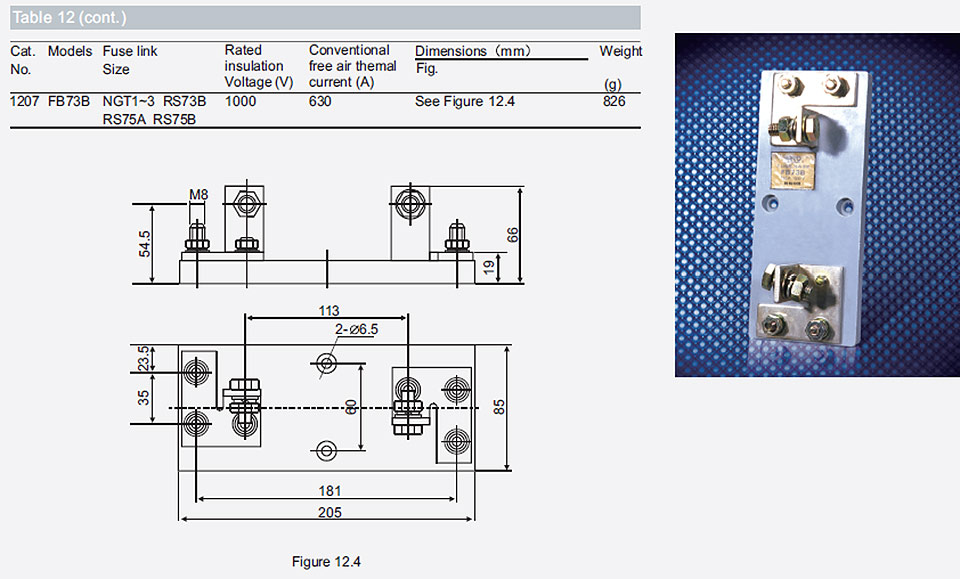This screenshot has width=960, height=579.
Task: Click the "Fuse link" column header
Action: click(x=130, y=51)
